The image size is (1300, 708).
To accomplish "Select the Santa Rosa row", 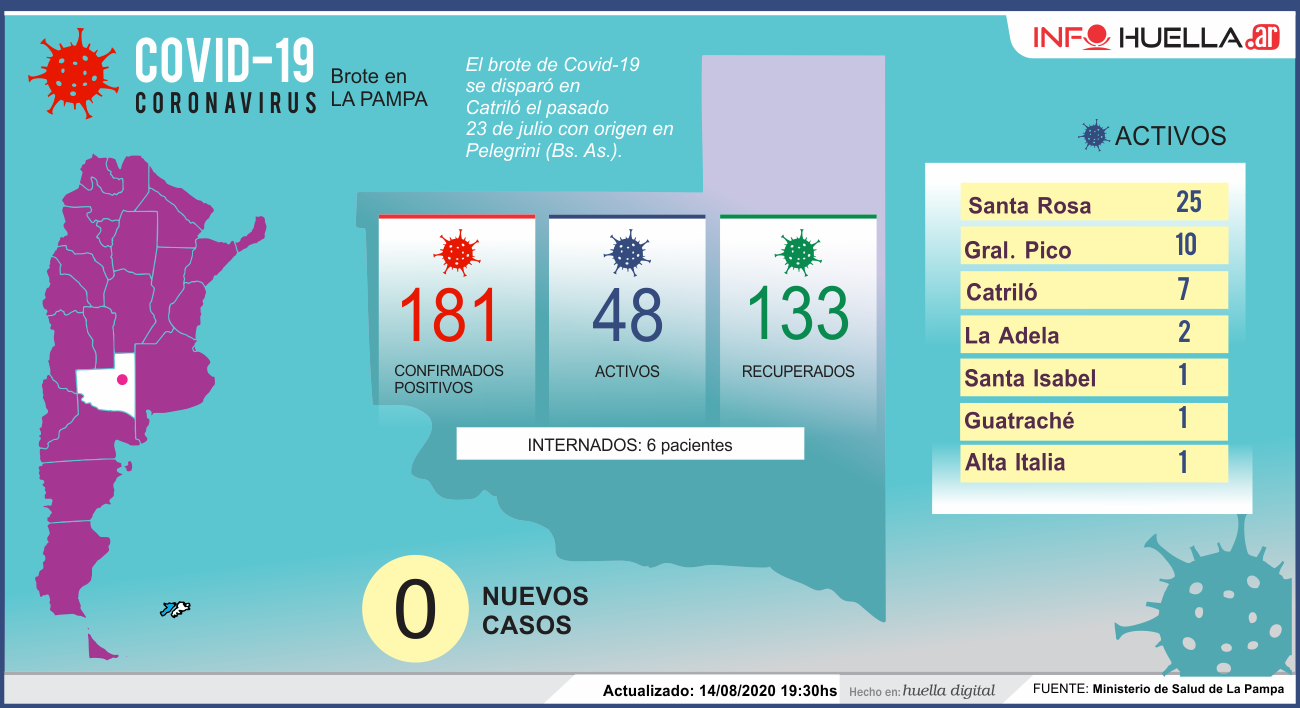I will pyautogui.click(x=1093, y=203).
